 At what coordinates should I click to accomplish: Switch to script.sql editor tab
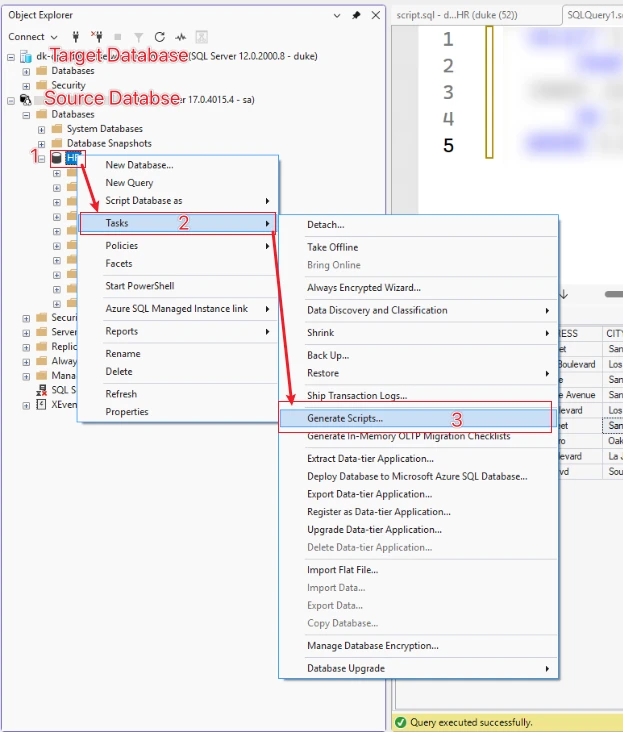coord(476,15)
